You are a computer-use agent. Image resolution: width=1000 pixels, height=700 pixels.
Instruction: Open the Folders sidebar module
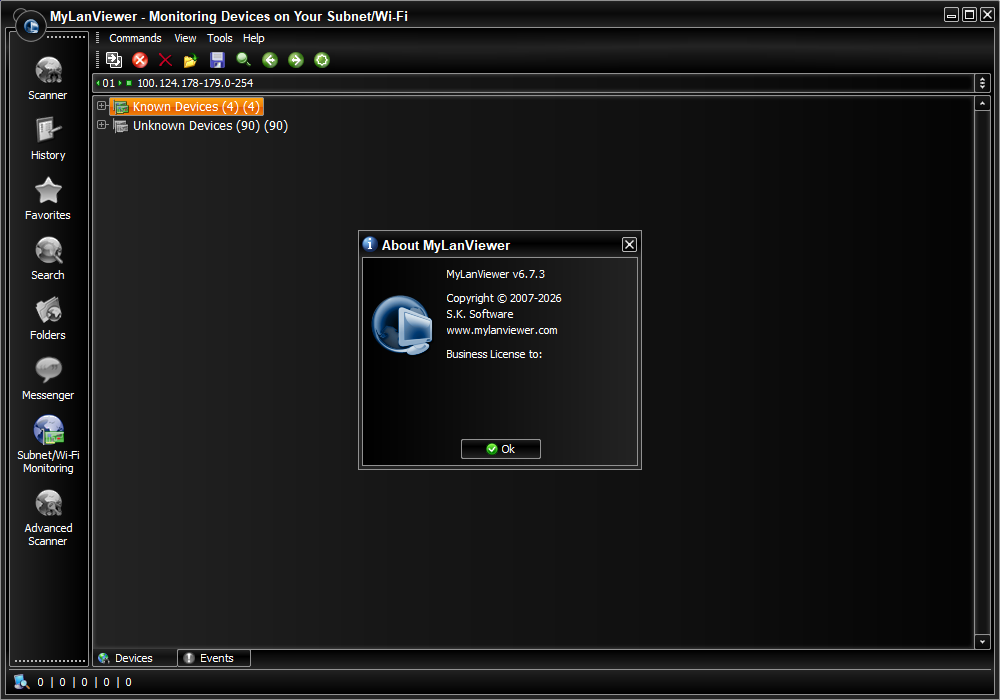[48, 318]
